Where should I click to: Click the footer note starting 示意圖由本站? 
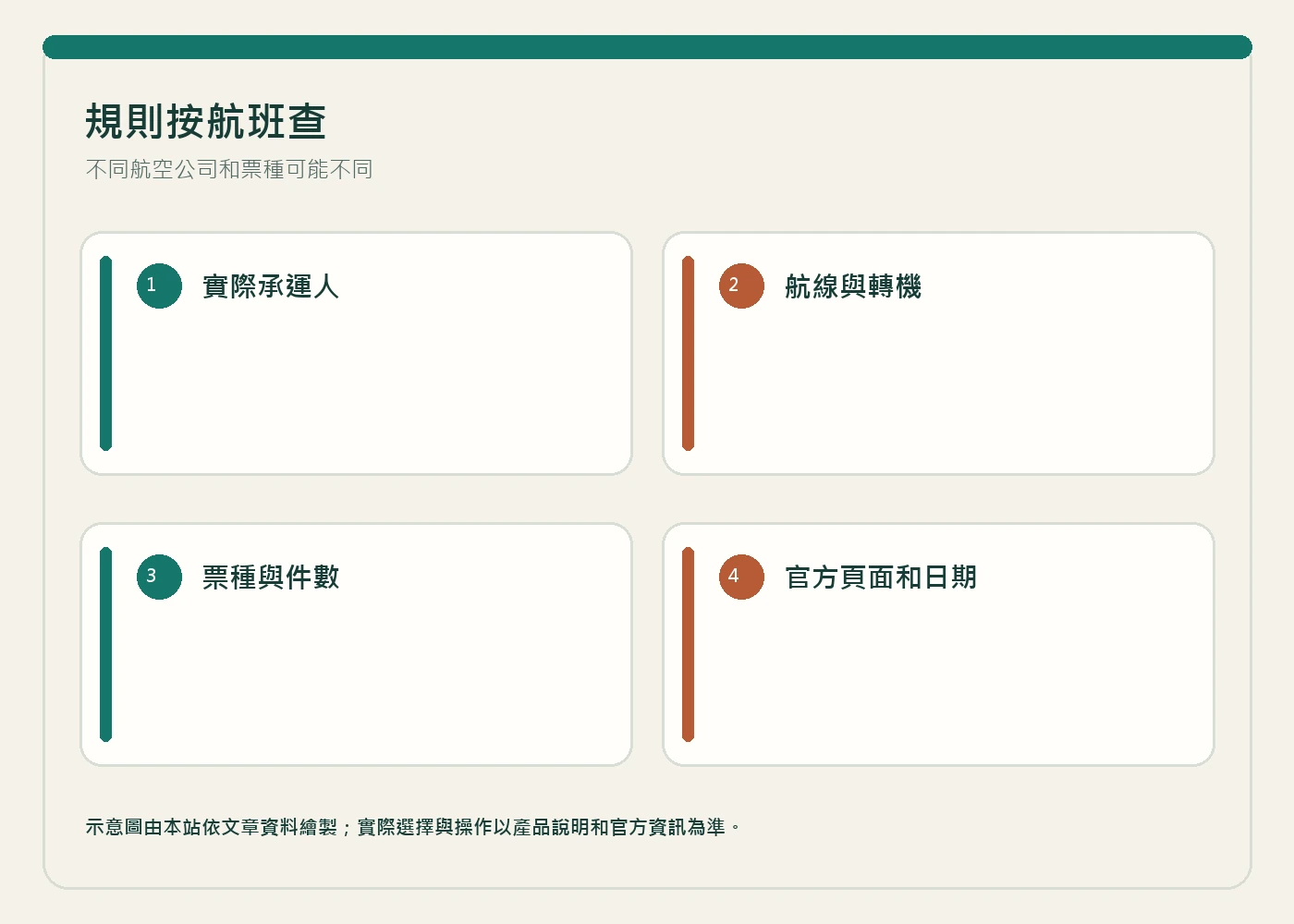click(413, 827)
